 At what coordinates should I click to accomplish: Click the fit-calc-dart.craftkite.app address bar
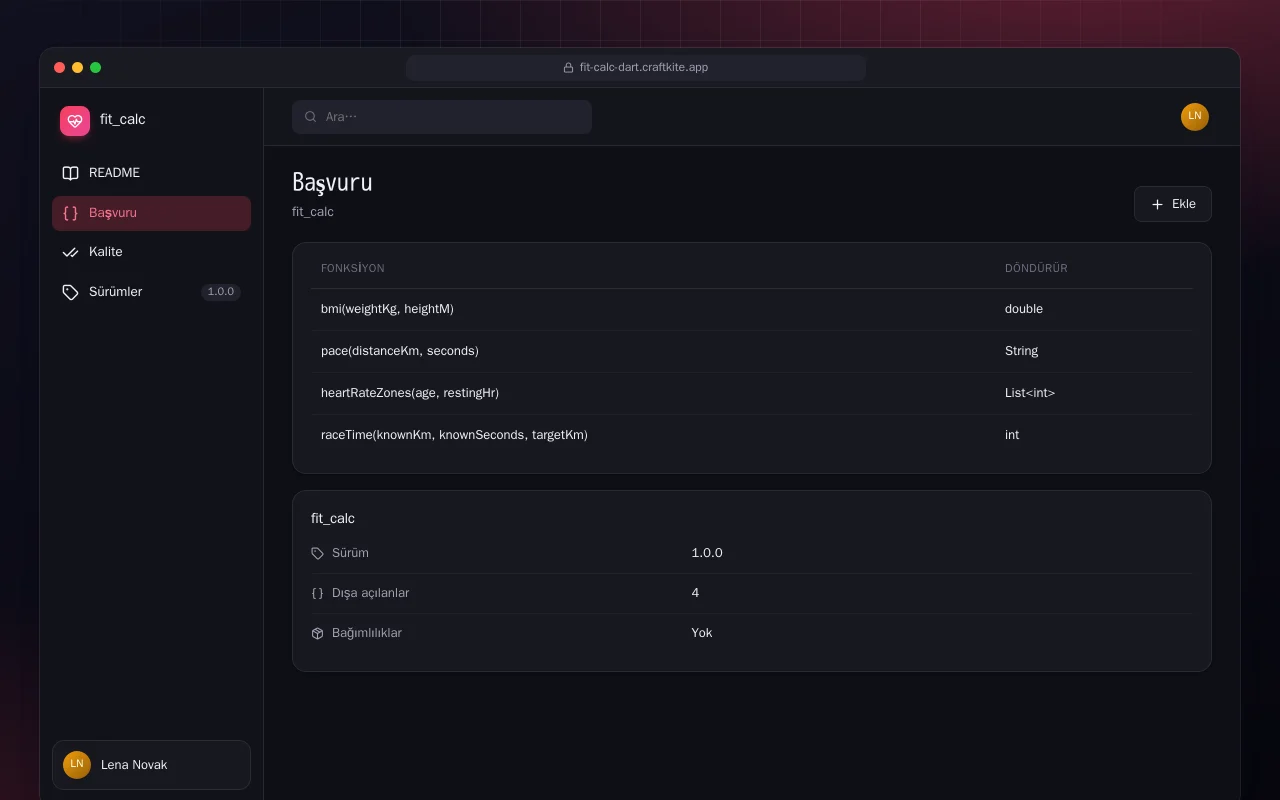636,68
